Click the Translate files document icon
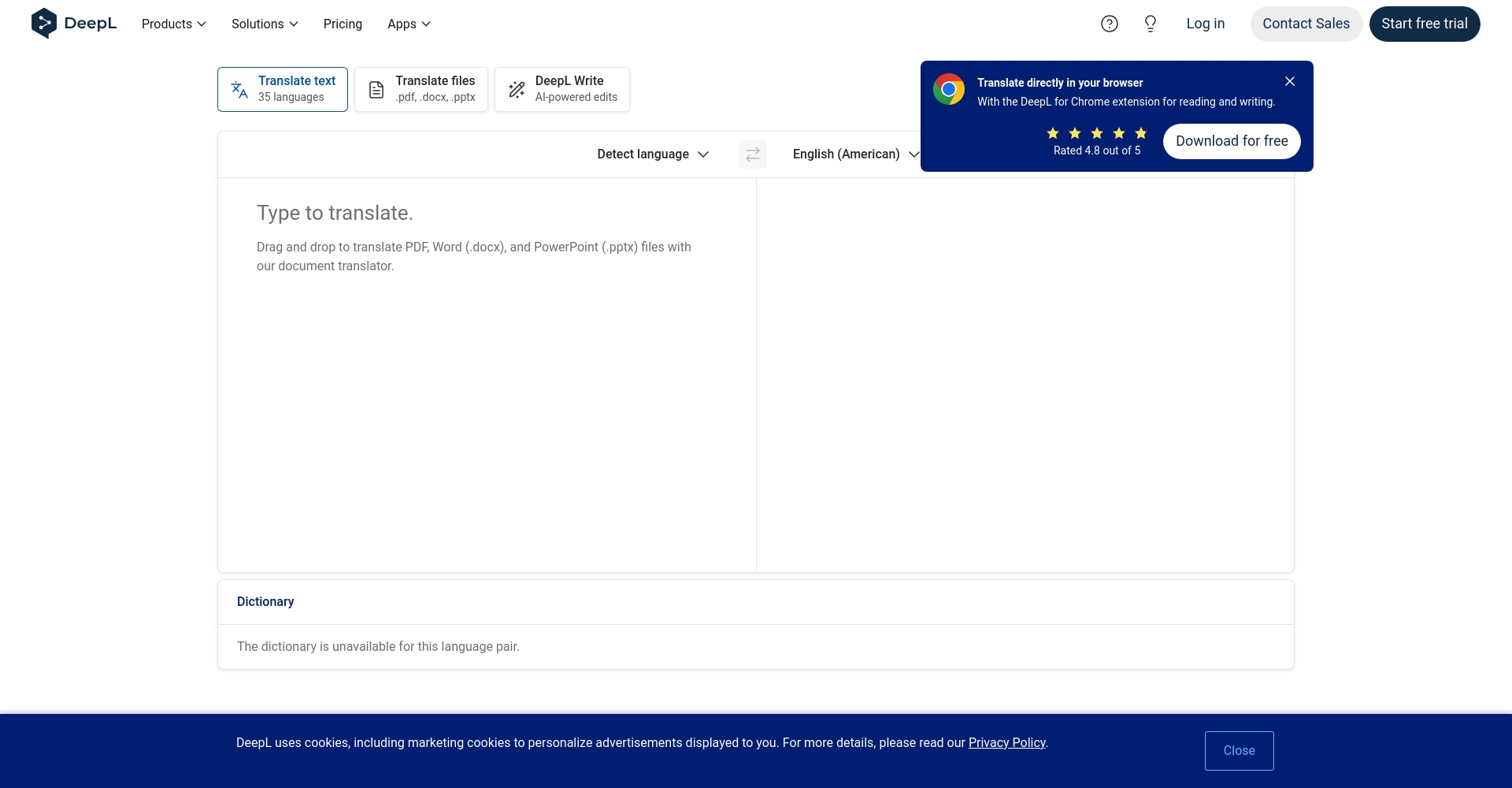The image size is (1512, 788). coord(376,90)
